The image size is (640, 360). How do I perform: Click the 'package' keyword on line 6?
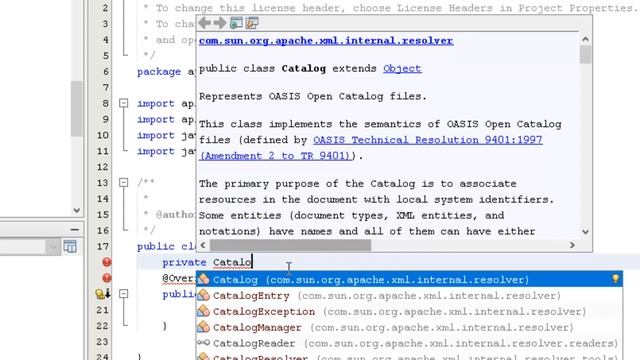159,72
